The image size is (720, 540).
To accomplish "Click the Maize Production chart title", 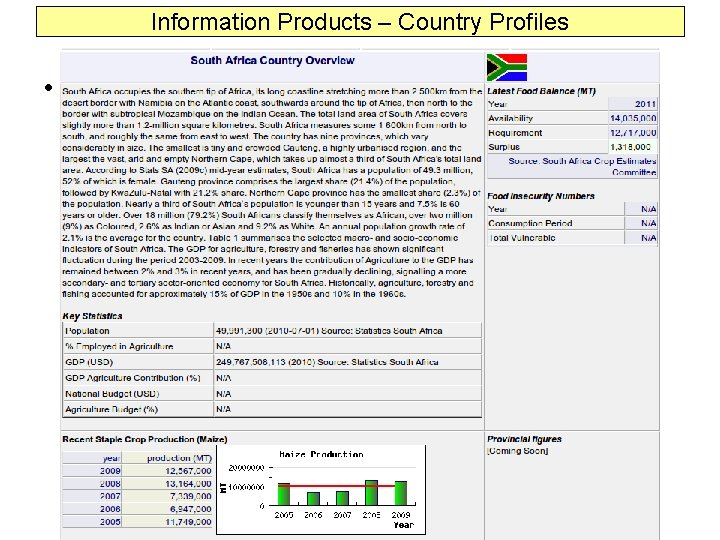I will [x=321, y=454].
